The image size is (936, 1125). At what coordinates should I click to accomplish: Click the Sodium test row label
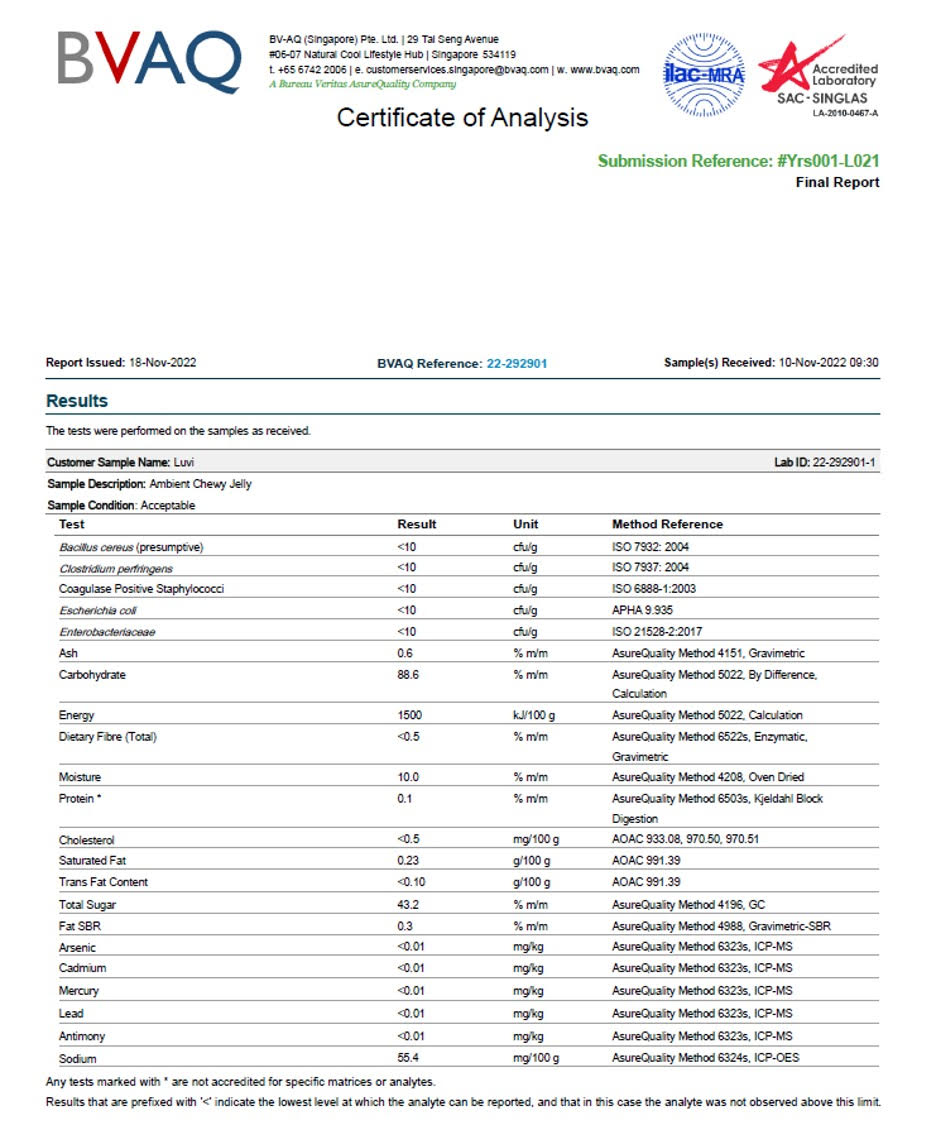(77, 1058)
